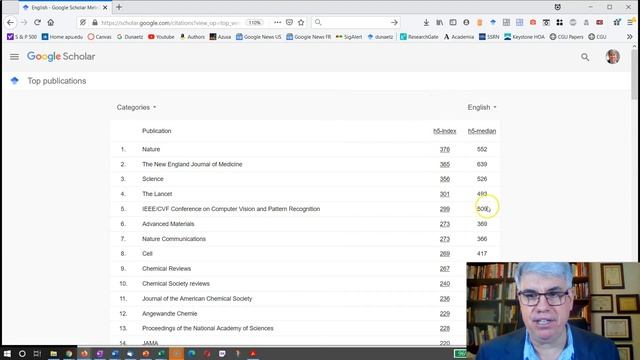
Task: Click the Google Scholar search magnifier icon
Action: (x=585, y=57)
